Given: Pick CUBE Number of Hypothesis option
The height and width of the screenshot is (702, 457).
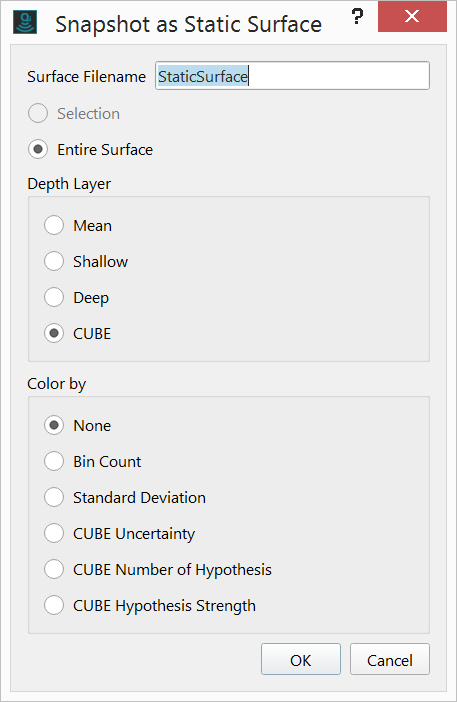Looking at the screenshot, I should (158, 569).
